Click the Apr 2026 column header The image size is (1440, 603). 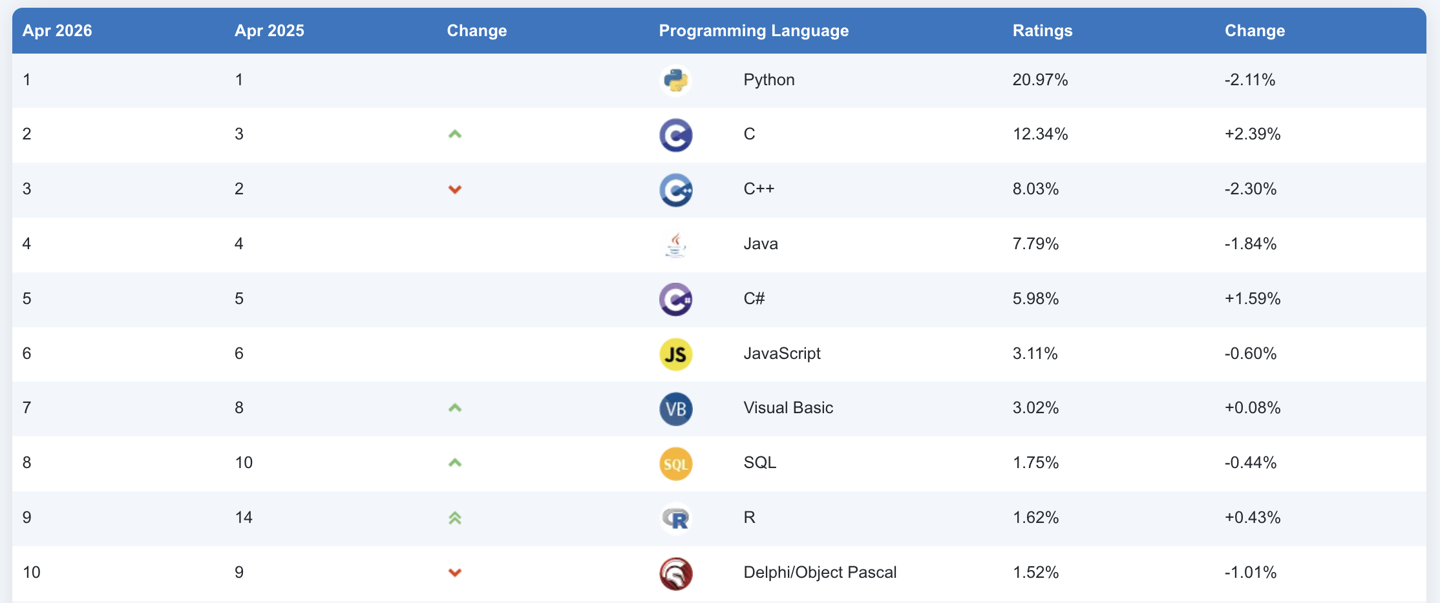57,31
